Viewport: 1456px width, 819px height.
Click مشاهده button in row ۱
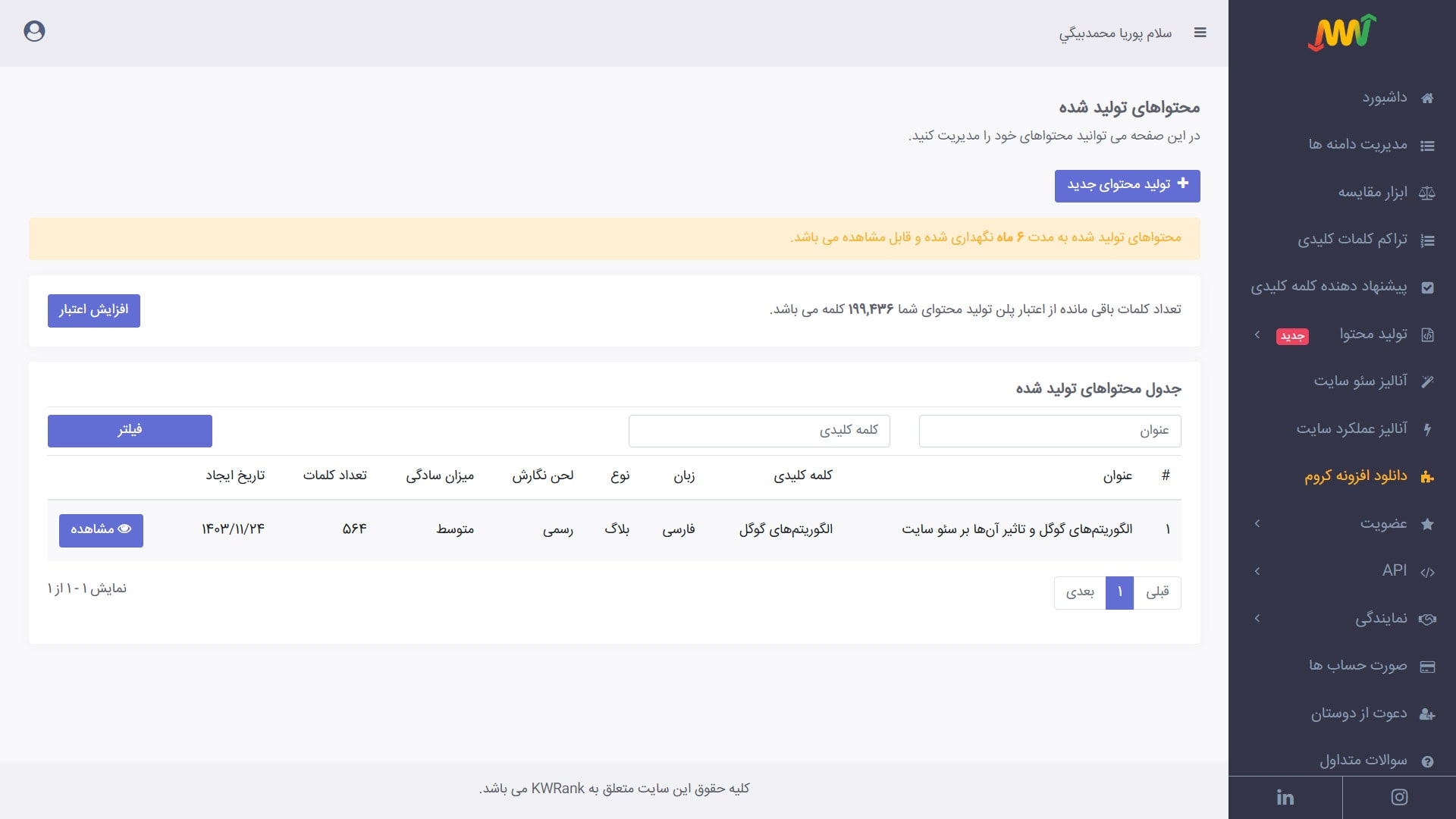(x=101, y=530)
